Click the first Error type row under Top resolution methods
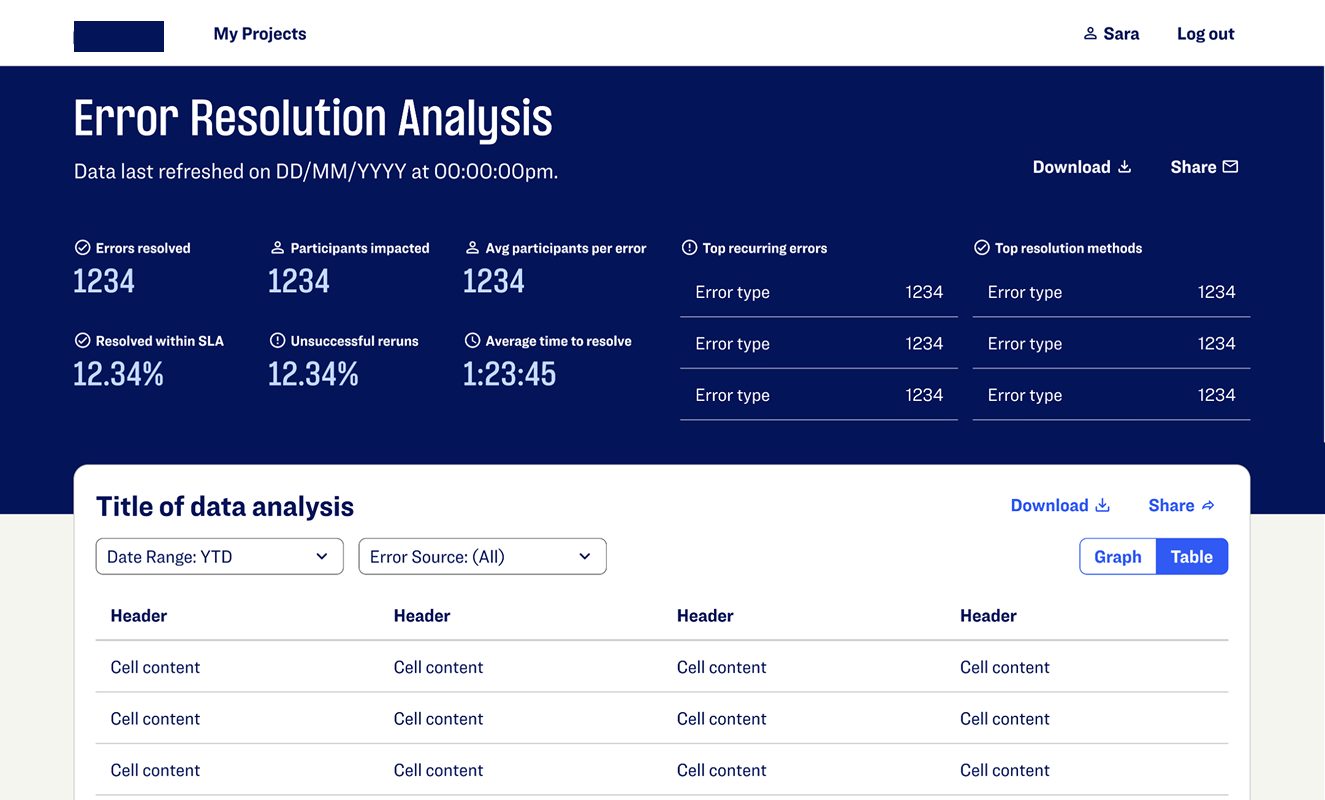This screenshot has width=1325, height=800. [x=1111, y=292]
